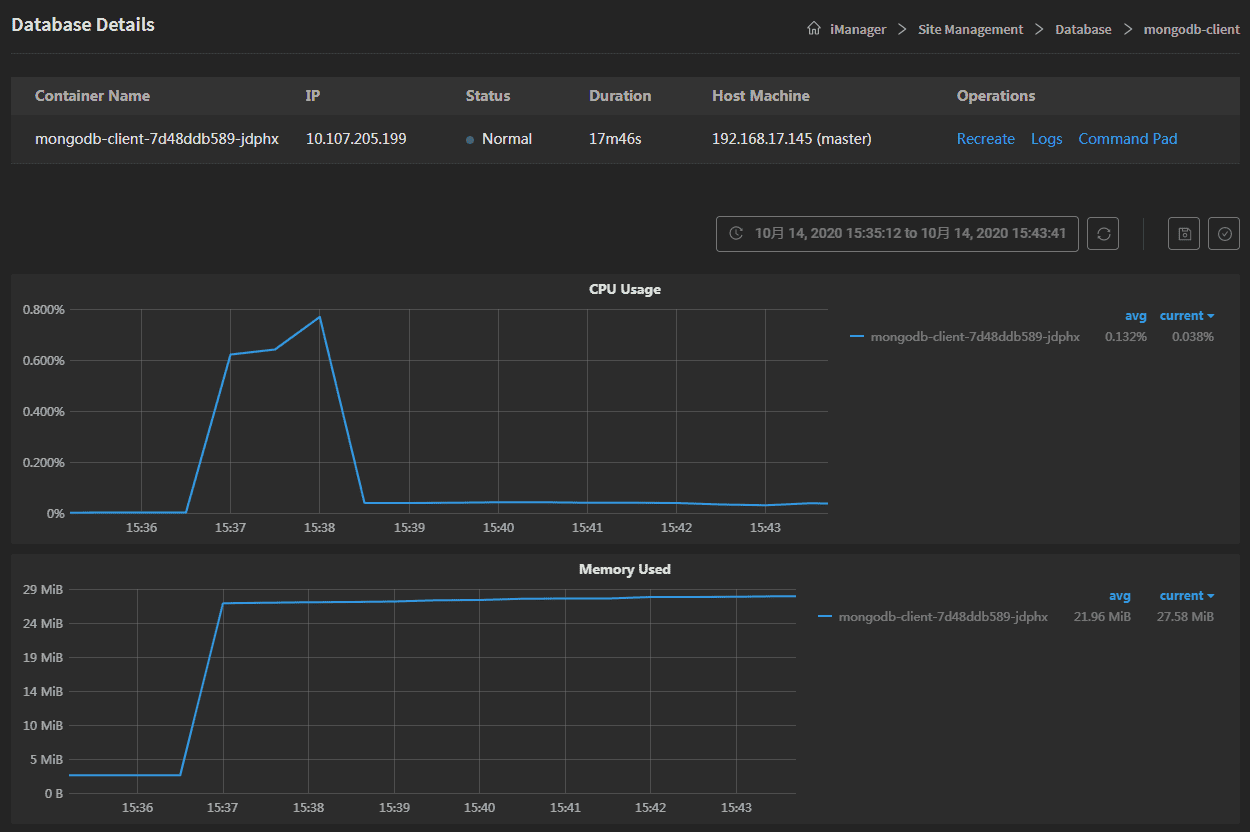Click the save icon button
Image resolution: width=1250 pixels, height=832 pixels.
pos(1184,233)
